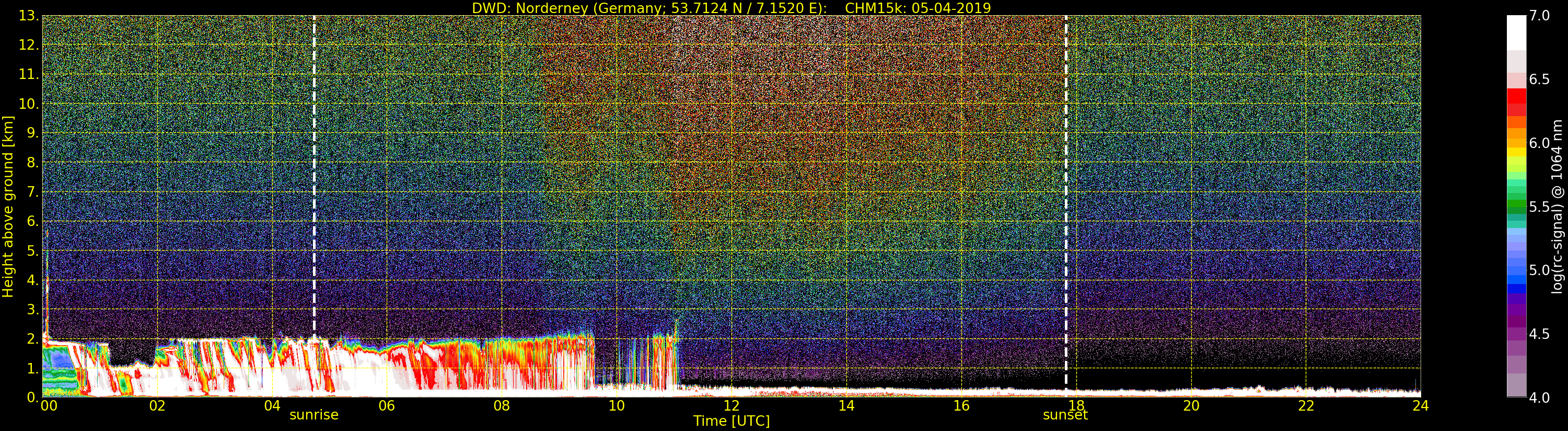Click the '9.' height axis tick label
1568x431 pixels.
[32, 133]
